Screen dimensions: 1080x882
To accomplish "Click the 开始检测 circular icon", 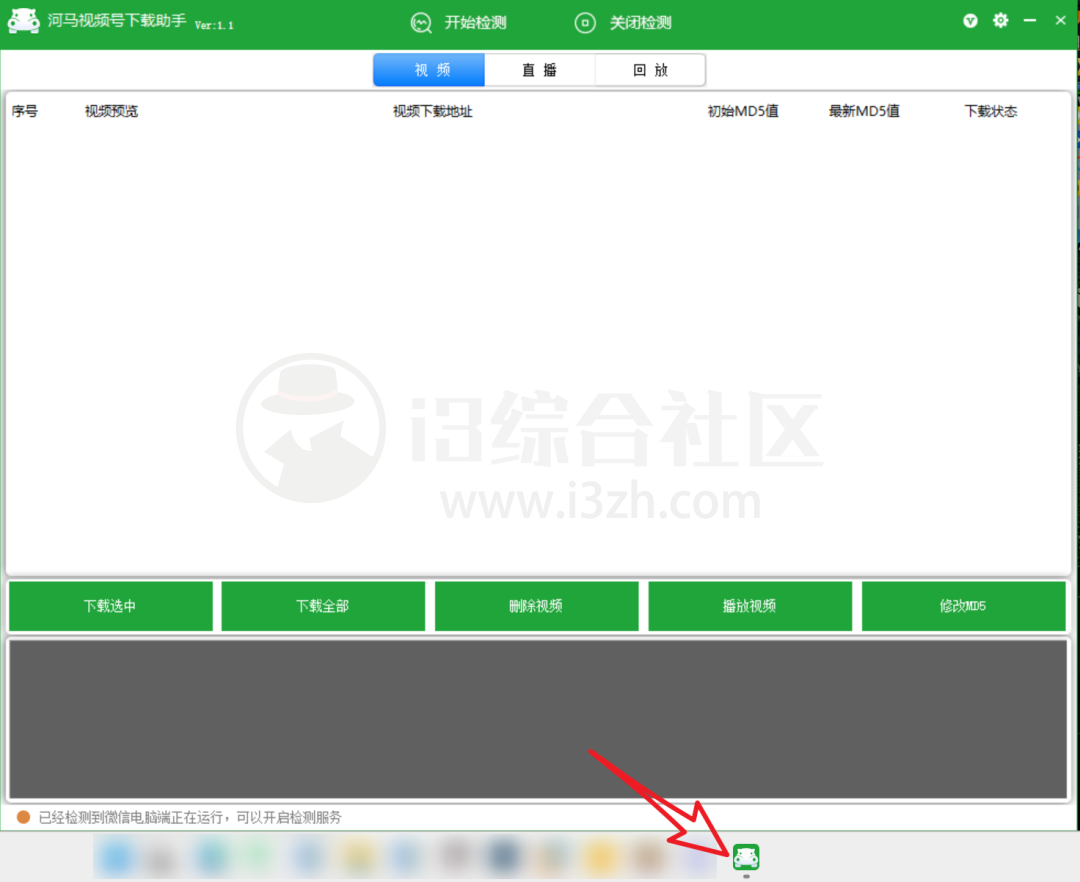I will [x=421, y=23].
